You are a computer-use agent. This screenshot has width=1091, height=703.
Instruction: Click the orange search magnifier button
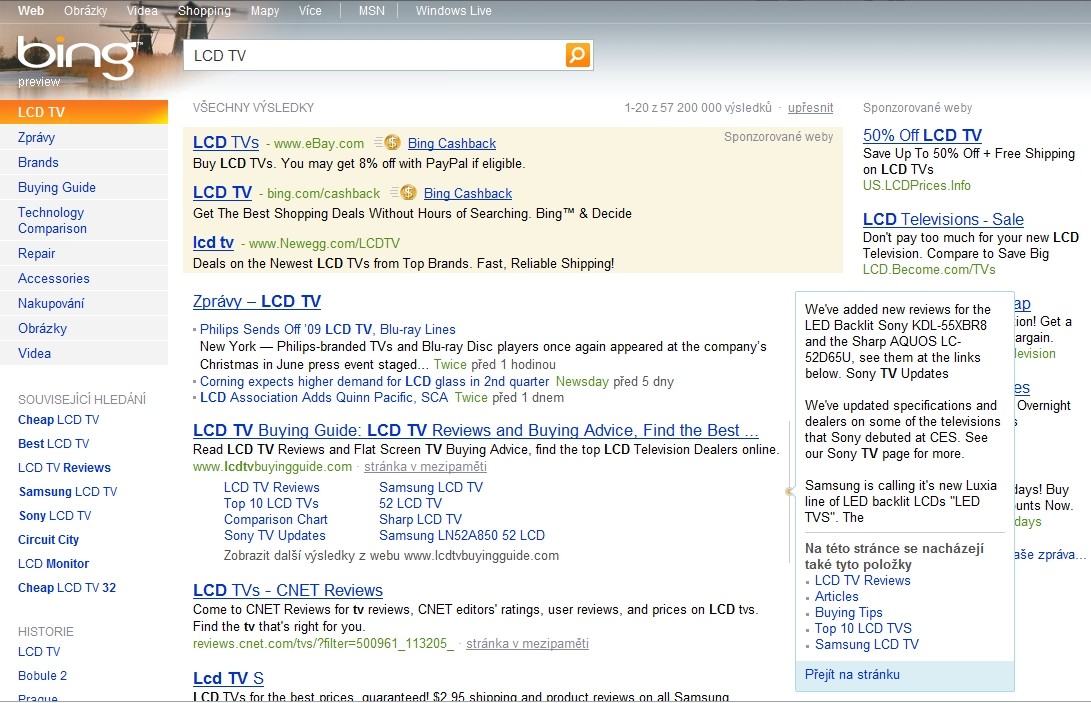click(578, 55)
